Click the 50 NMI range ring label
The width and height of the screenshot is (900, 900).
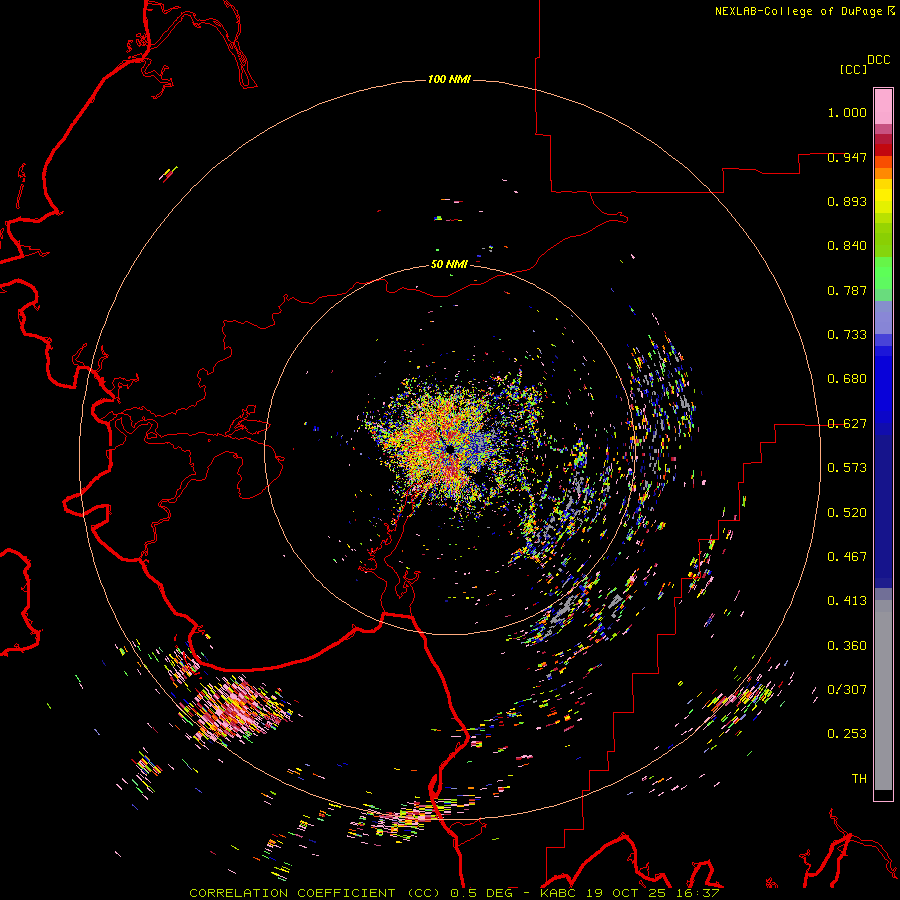point(449,264)
